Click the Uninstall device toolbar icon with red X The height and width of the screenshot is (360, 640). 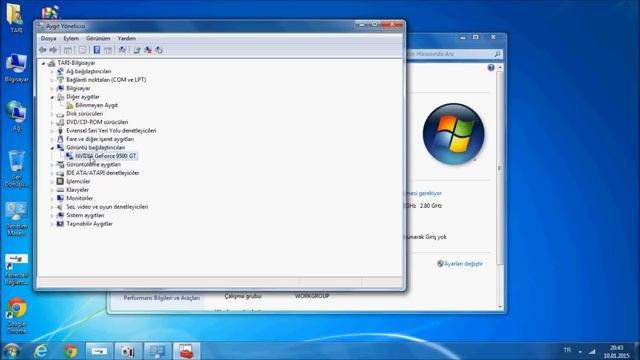tap(148, 50)
